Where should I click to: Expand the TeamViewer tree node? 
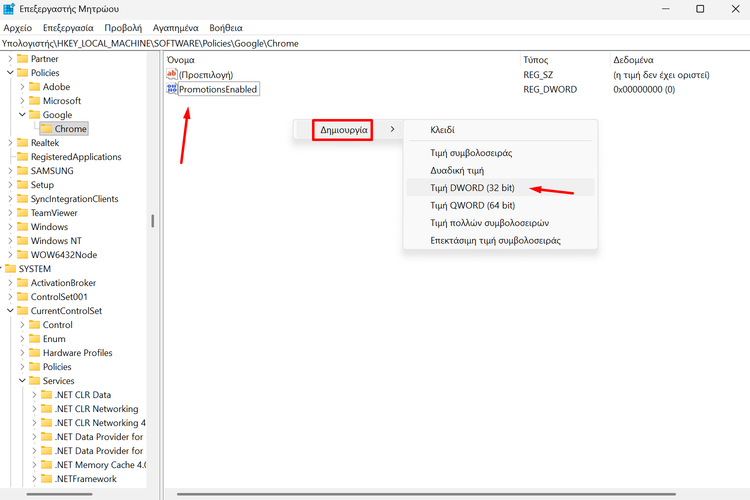(x=10, y=212)
